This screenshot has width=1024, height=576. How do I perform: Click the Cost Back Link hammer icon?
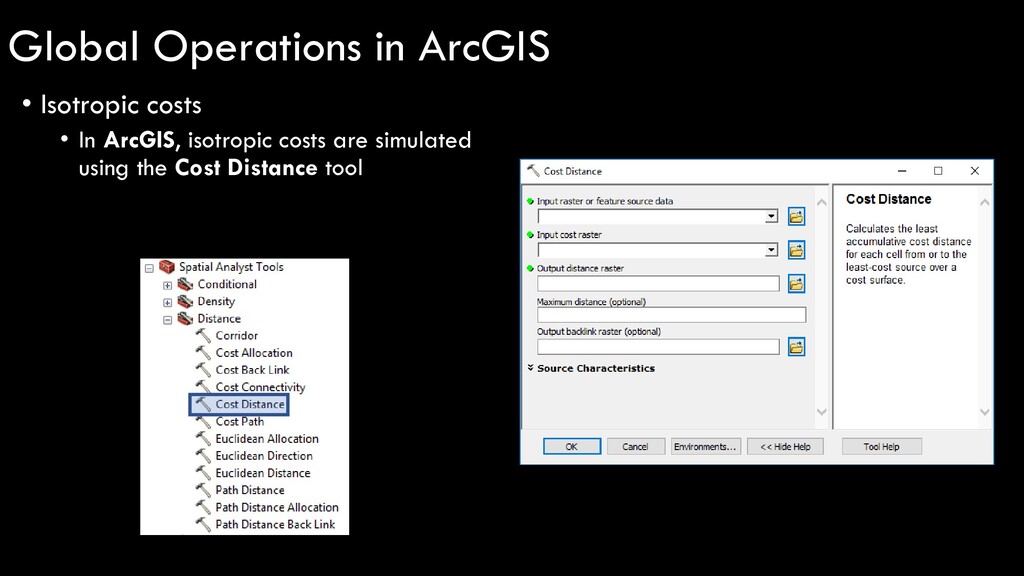pyautogui.click(x=203, y=370)
